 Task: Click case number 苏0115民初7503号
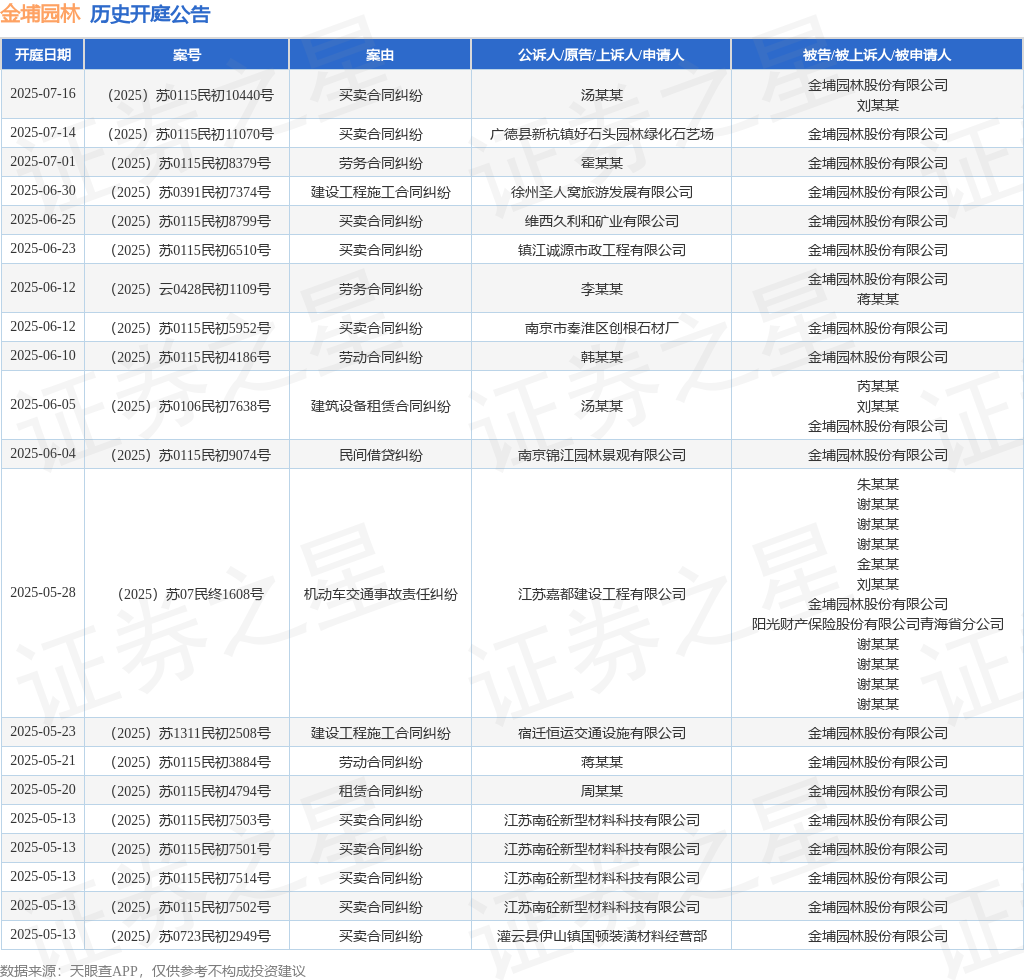pos(191,820)
